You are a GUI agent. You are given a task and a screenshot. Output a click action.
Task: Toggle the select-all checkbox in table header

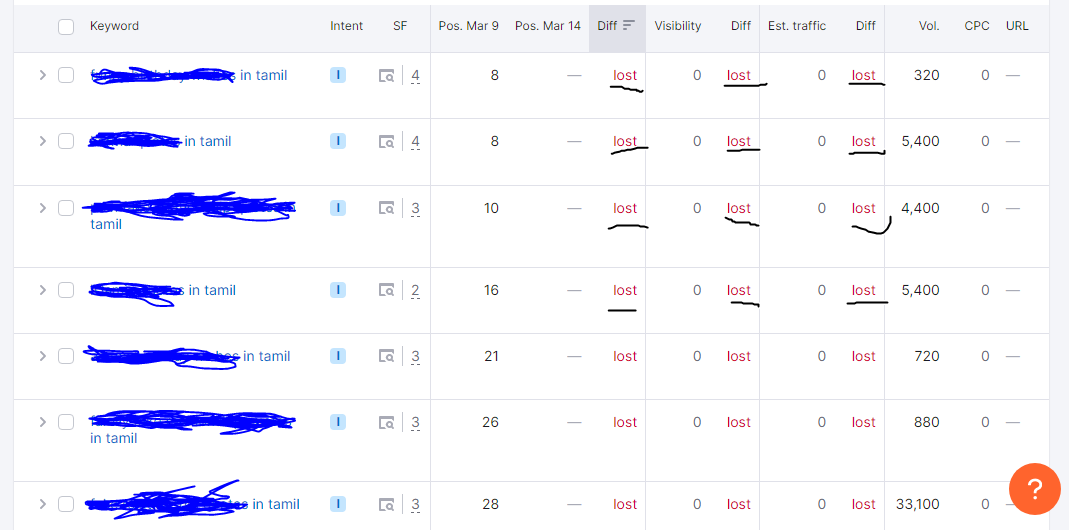click(x=66, y=27)
